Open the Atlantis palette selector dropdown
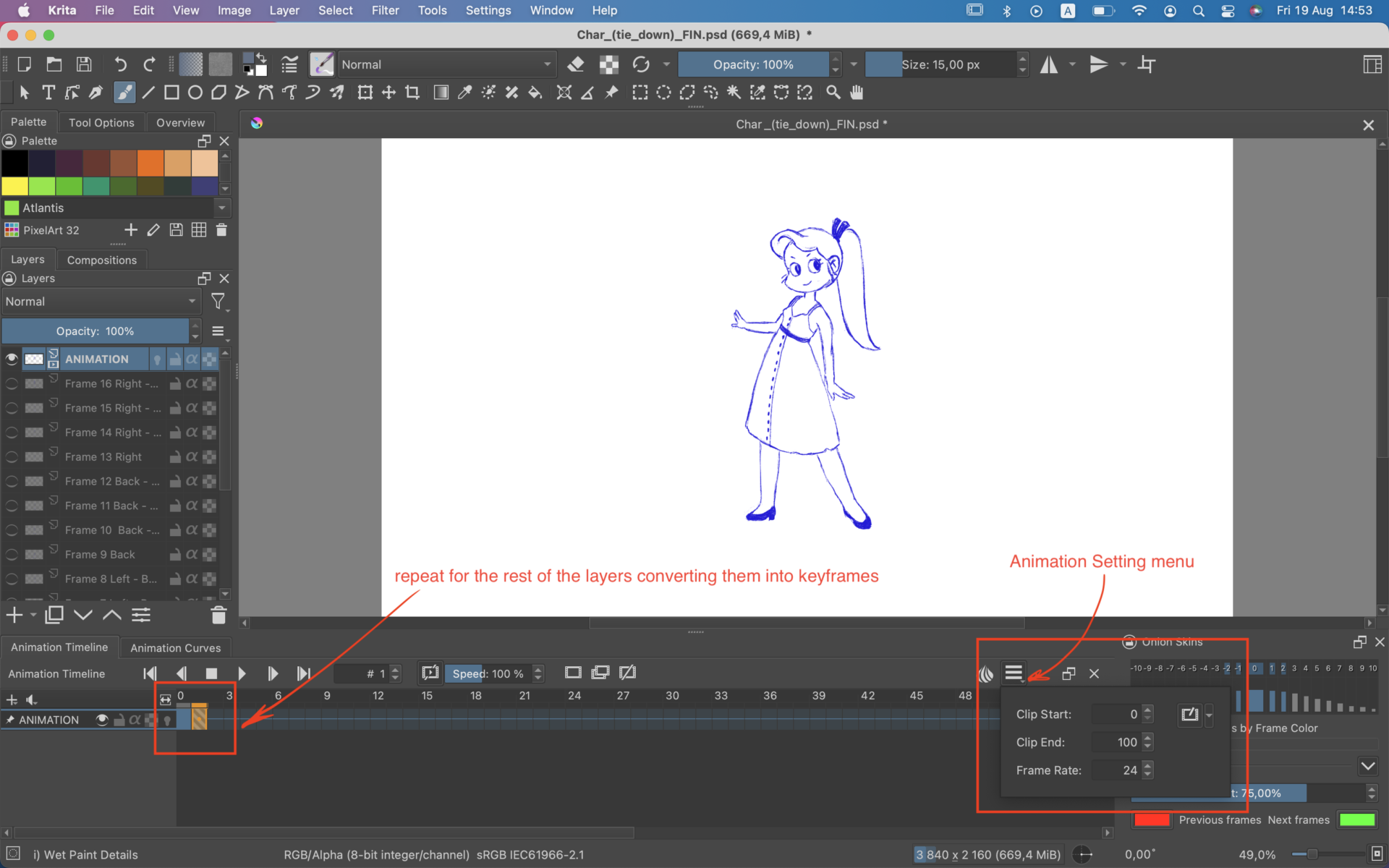The height and width of the screenshot is (868, 1389). (221, 208)
